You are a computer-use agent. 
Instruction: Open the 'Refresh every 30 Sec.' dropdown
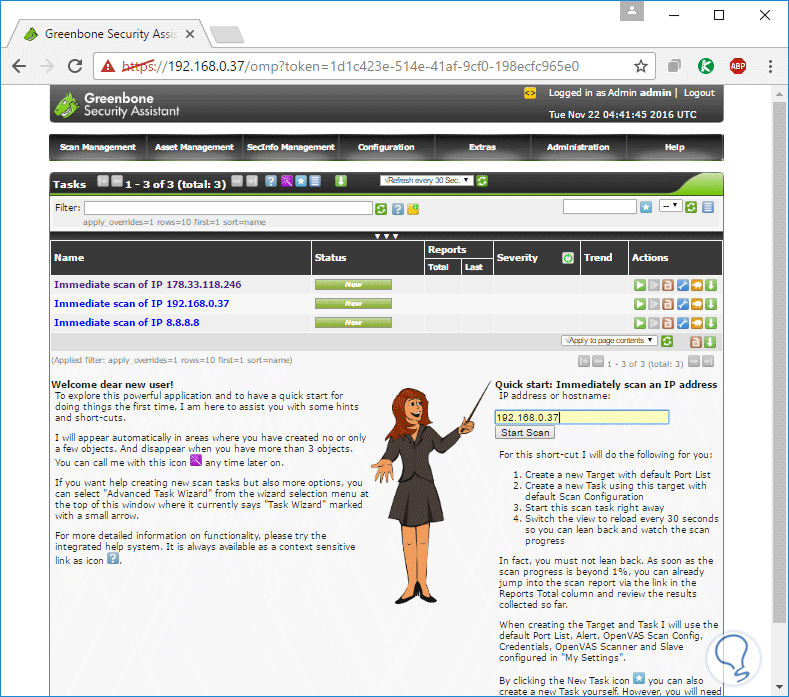tap(427, 180)
